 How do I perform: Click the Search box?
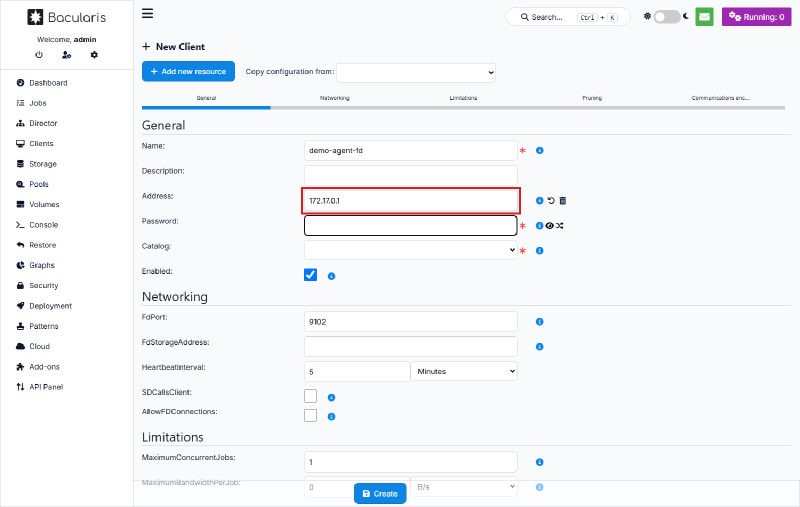[x=568, y=17]
